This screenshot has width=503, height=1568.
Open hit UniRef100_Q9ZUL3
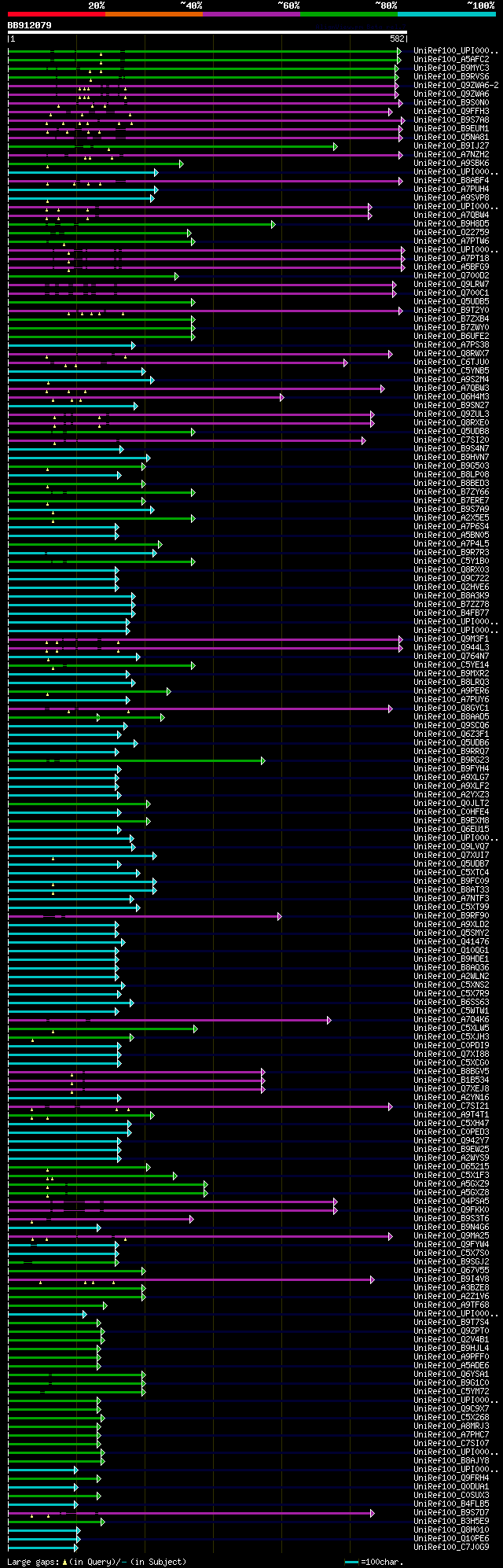[451, 414]
